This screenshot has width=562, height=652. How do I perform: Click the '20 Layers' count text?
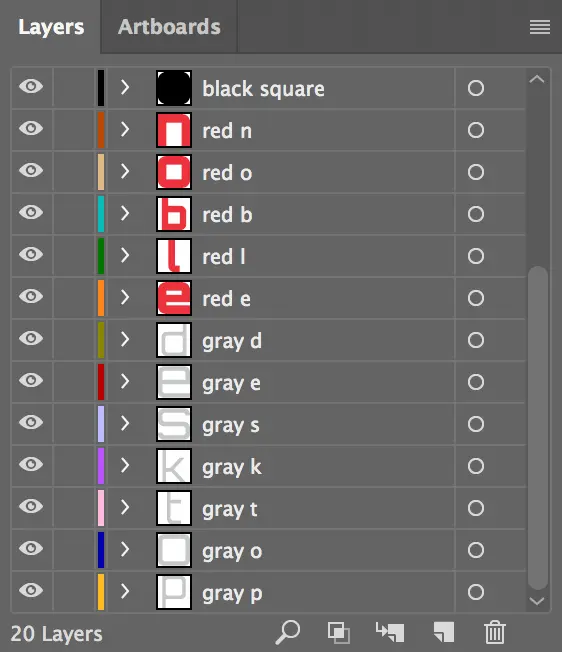[x=57, y=634]
